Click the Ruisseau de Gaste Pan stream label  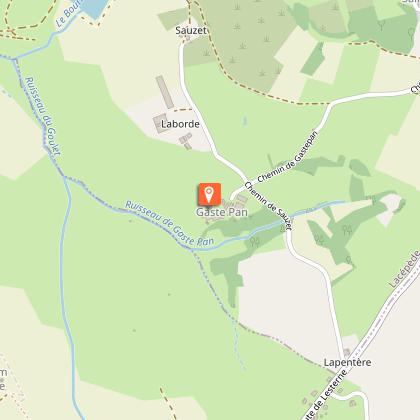click(x=169, y=224)
